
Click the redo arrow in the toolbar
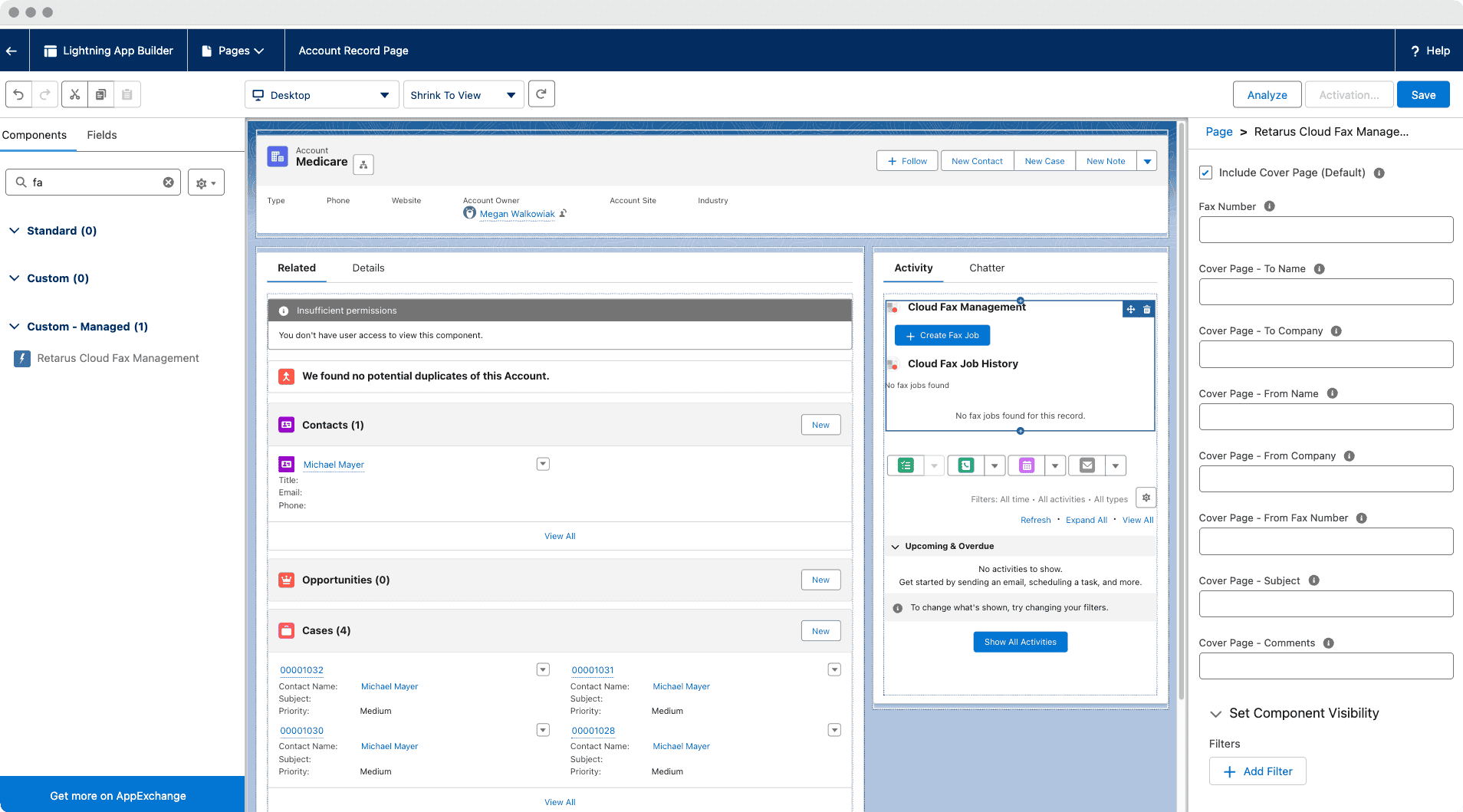click(x=45, y=94)
